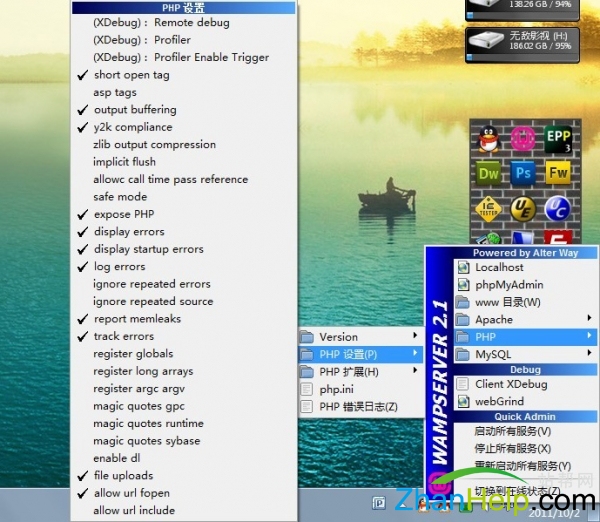The image size is (600, 522).
Task: Launch EditPlus EPP 3 icon
Action: click(557, 138)
